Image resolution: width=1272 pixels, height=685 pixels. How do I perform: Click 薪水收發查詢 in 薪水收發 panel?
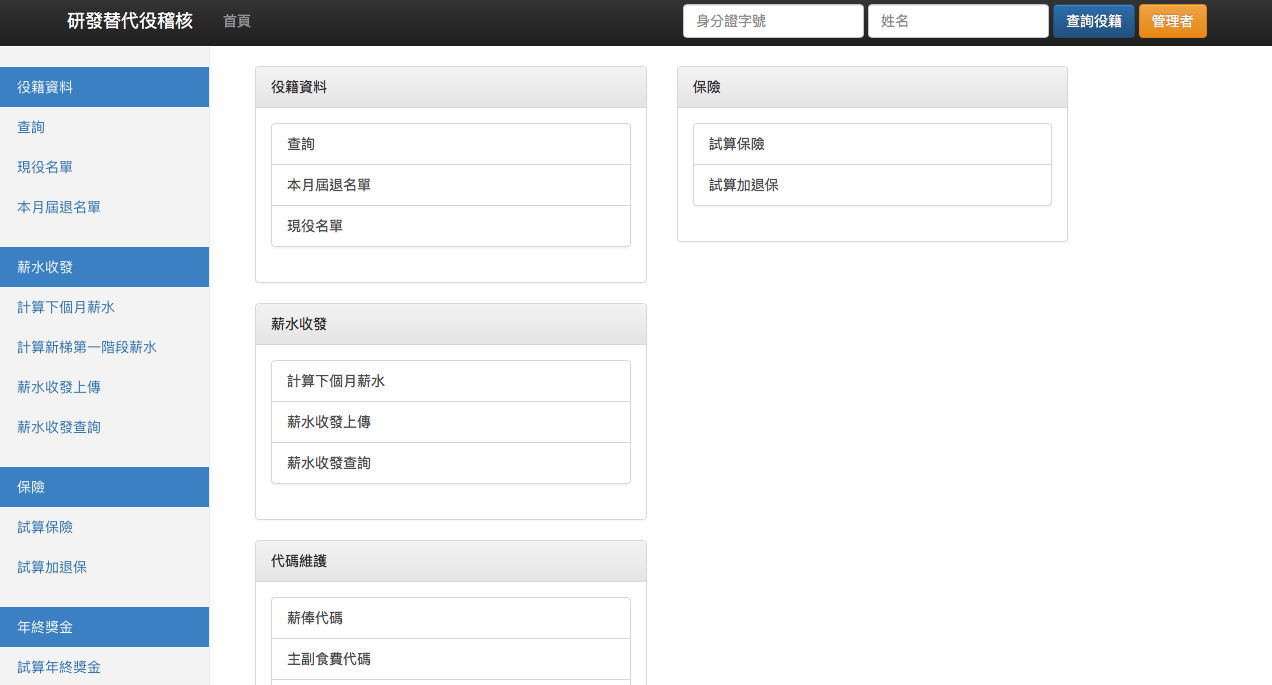[x=451, y=463]
